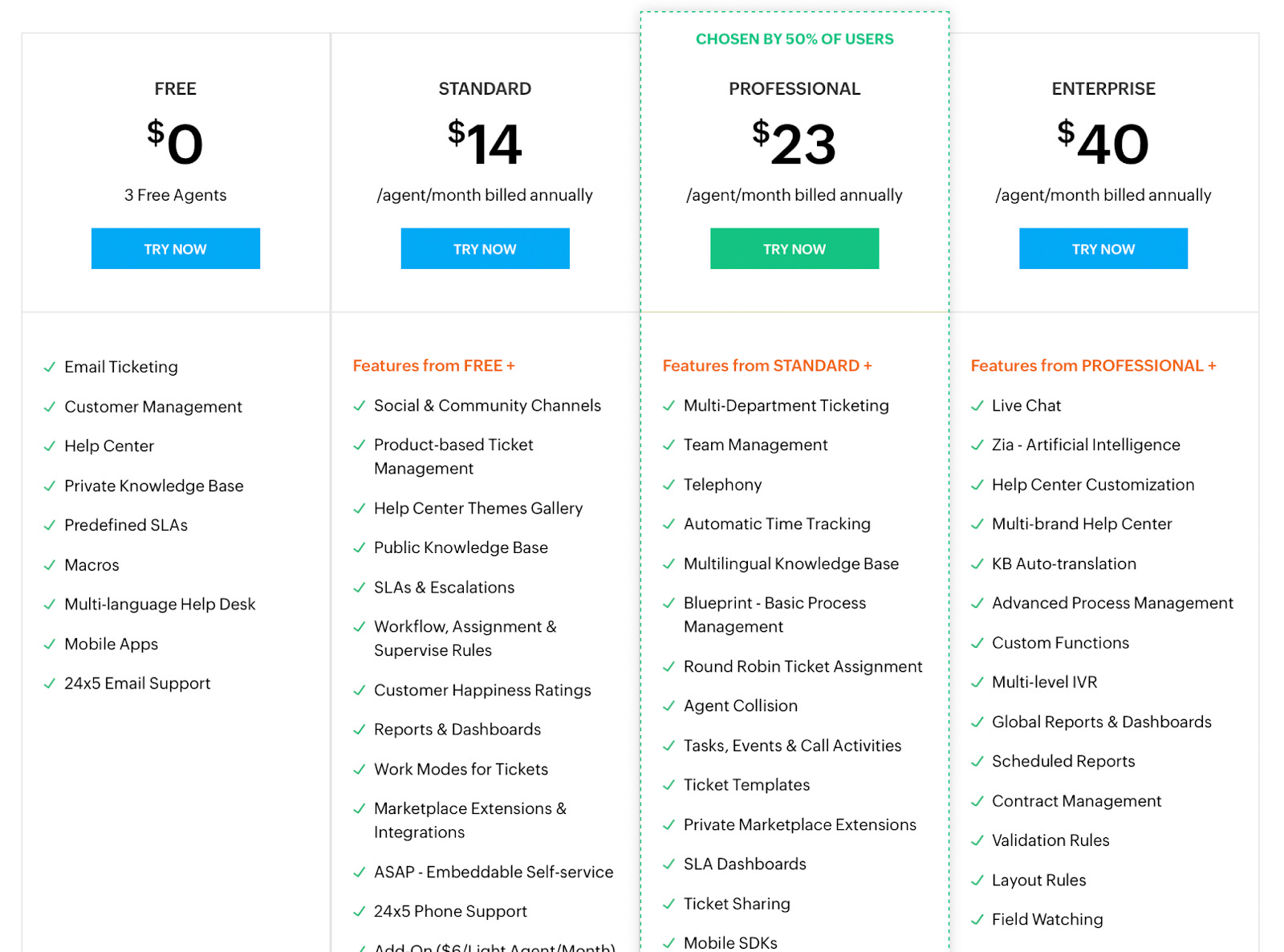The width and height of the screenshot is (1284, 952).
Task: Click the CHOSEN BY 50% OF USERS banner
Action: pos(794,39)
